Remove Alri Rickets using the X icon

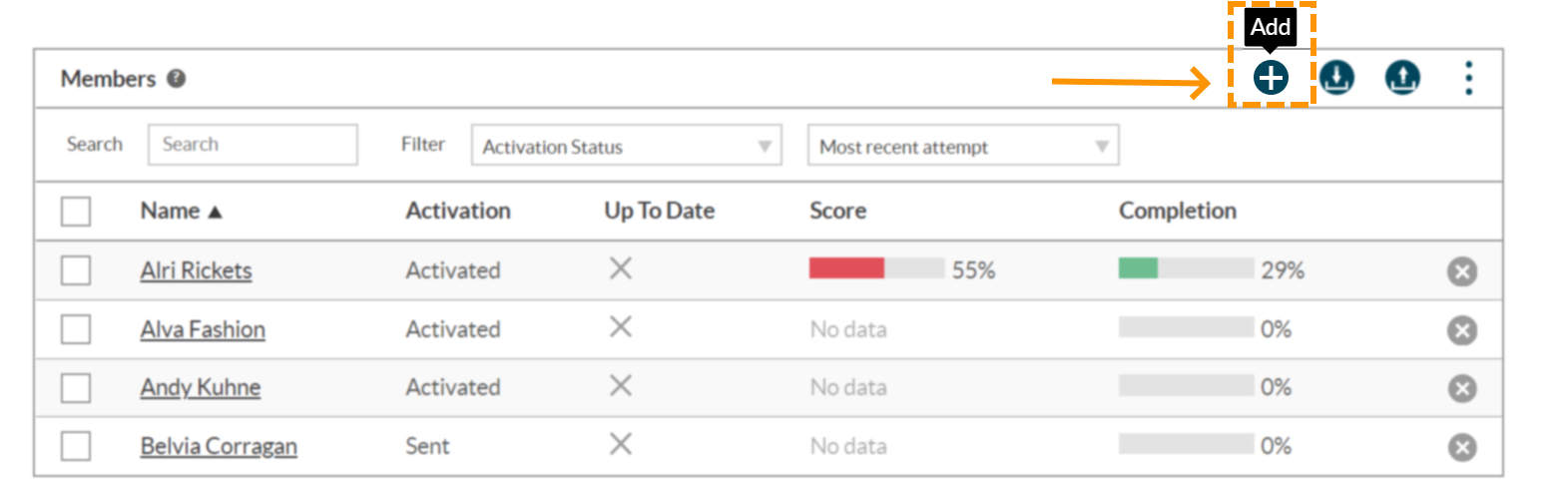click(x=1462, y=271)
